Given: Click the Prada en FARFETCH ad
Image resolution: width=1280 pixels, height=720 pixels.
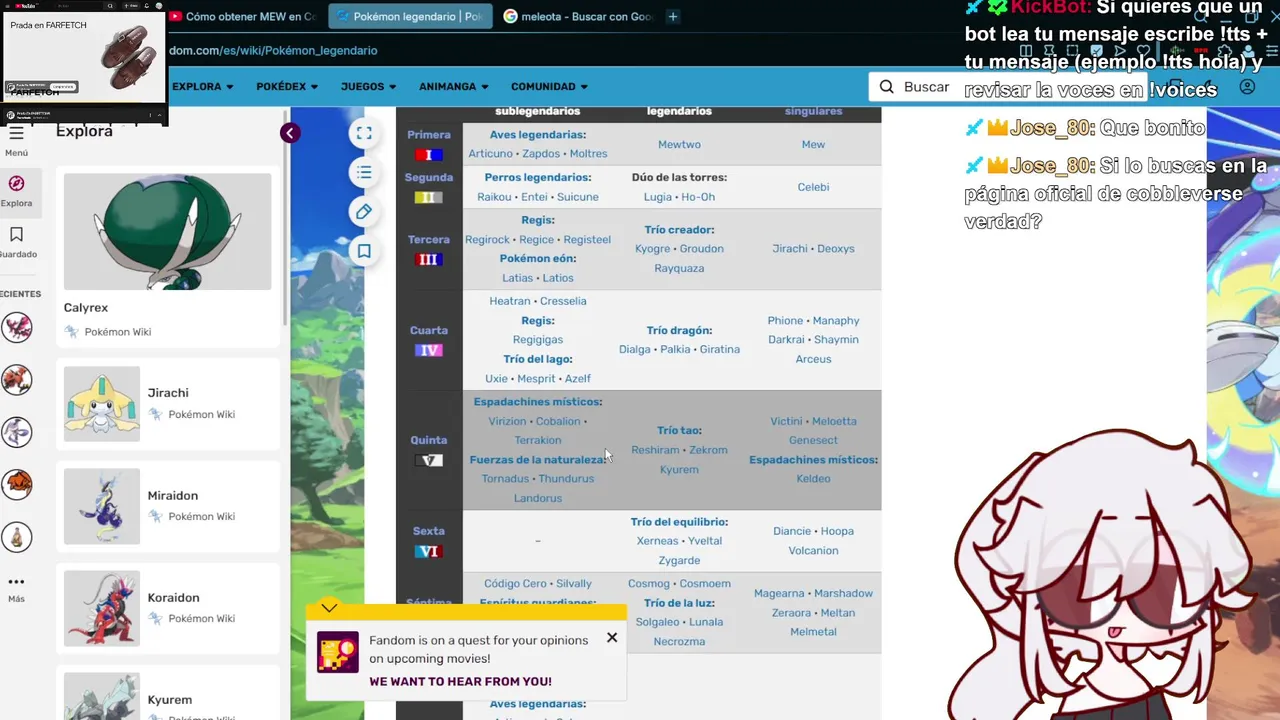Looking at the screenshot, I should (84, 56).
